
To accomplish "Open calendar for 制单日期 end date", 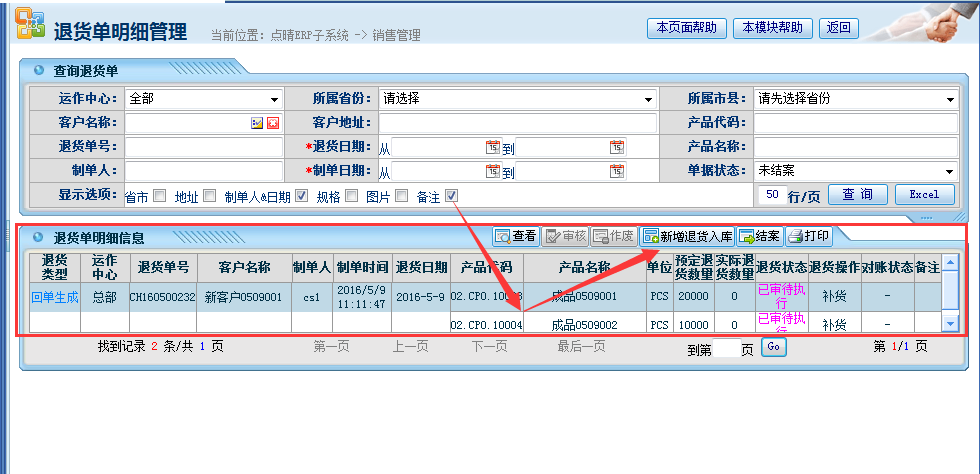I will point(616,171).
